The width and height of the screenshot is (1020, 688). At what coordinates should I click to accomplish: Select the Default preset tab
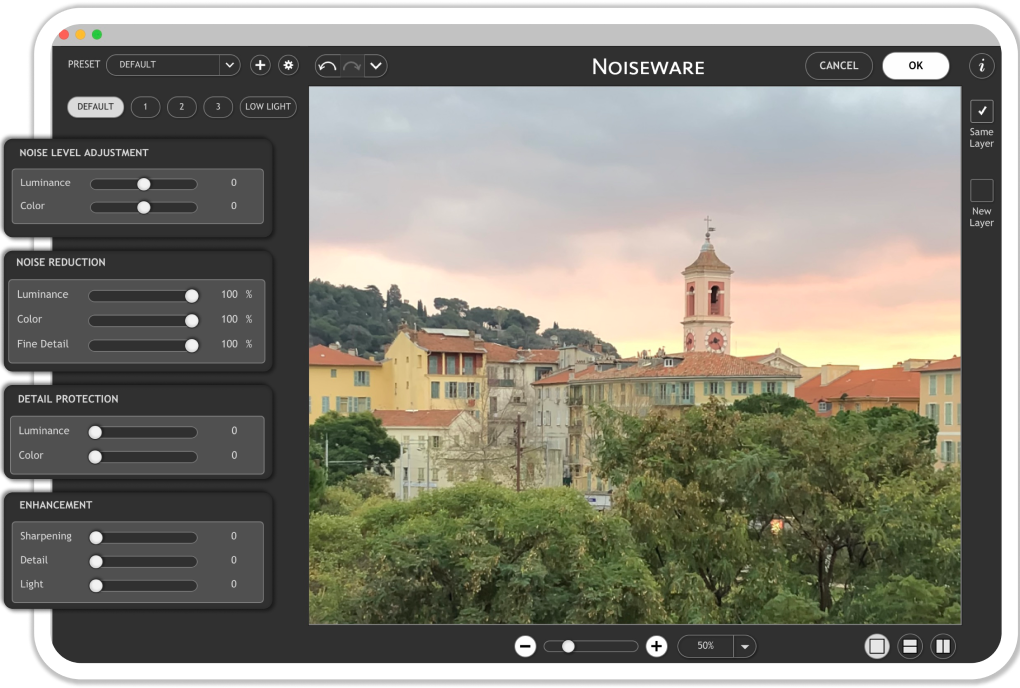pyautogui.click(x=95, y=106)
